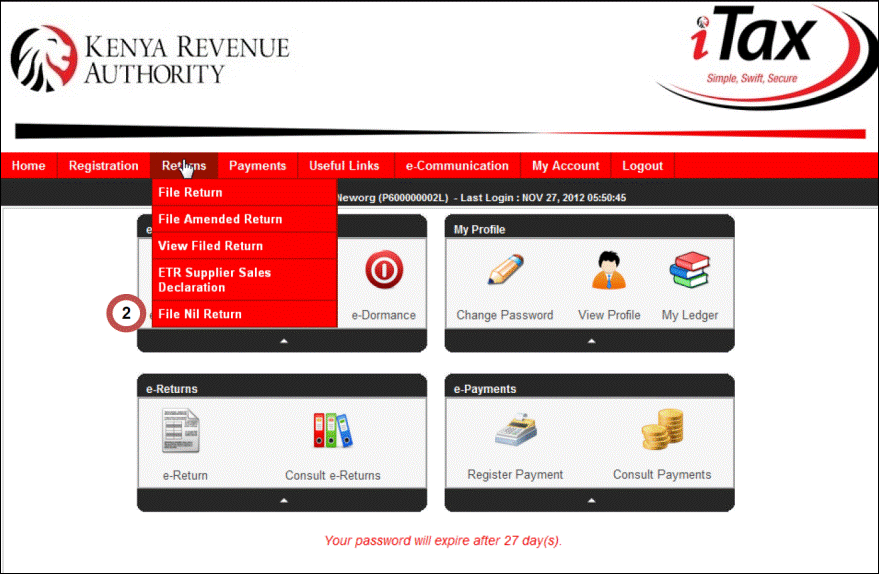Open the Returns menu
Viewport: 879px width, 574px height.
point(184,165)
